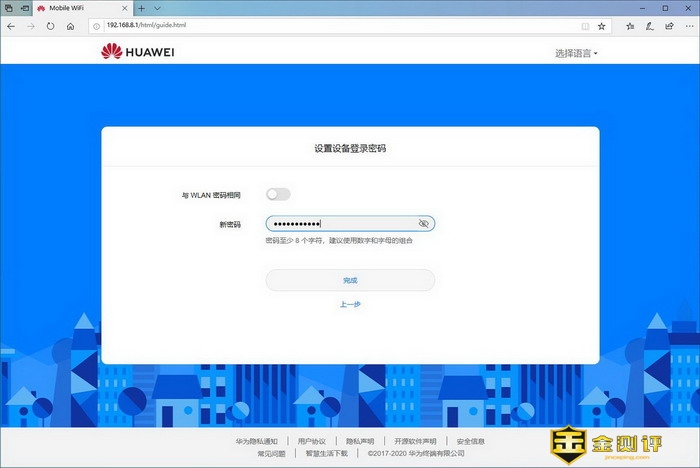Click the Huawei logo
Screen dimensions: 700x468
(x=138, y=52)
